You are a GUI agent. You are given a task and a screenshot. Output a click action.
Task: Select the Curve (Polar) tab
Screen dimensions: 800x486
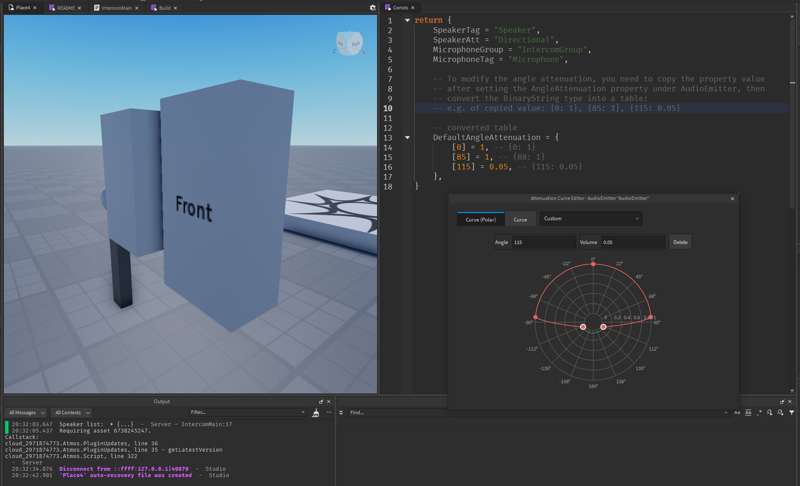[480, 219]
